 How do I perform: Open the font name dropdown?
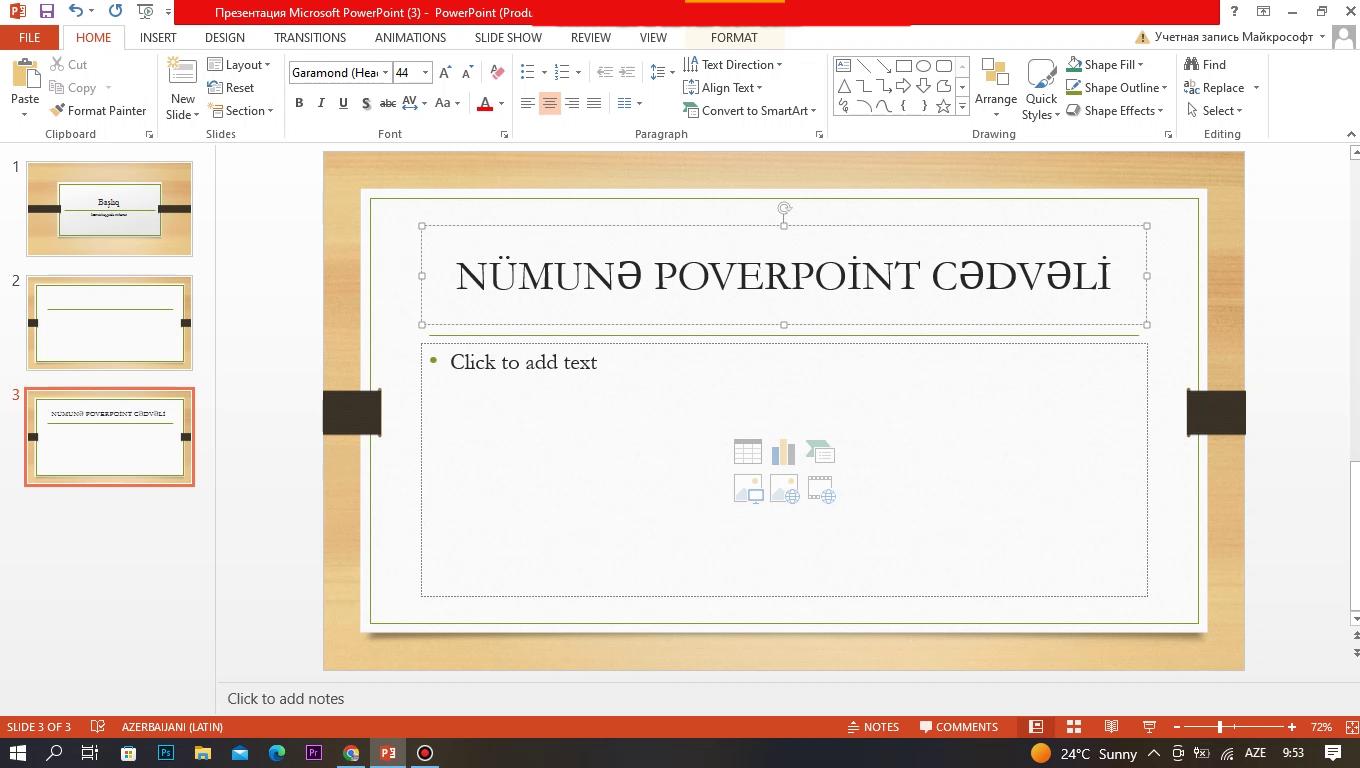385,73
